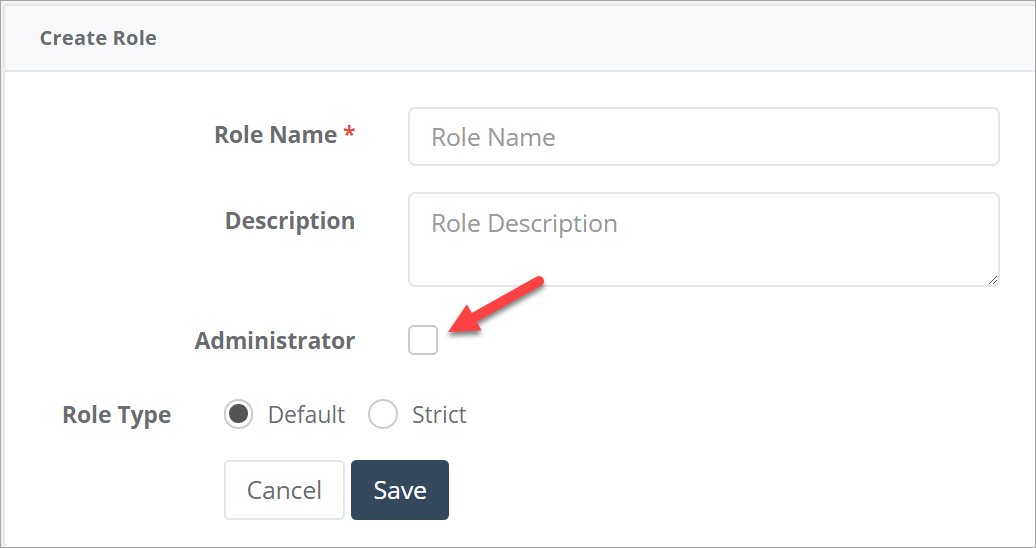Click the "Role Type" label
Viewport: 1036px width, 548px height.
click(116, 415)
